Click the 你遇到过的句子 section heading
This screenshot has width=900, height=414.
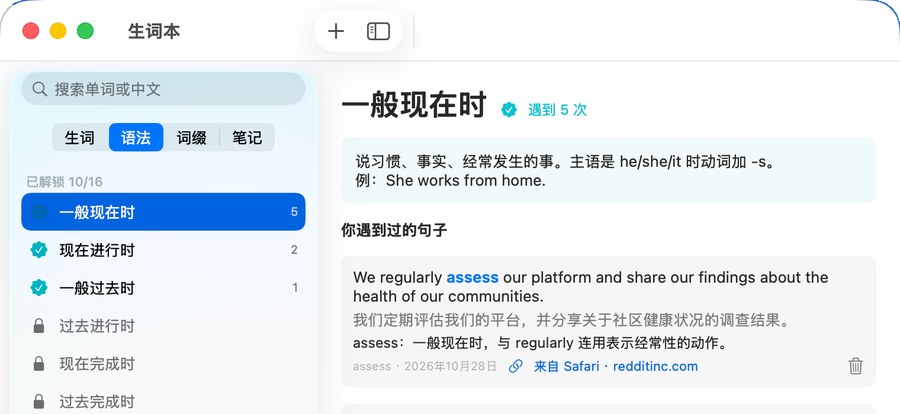tap(394, 231)
